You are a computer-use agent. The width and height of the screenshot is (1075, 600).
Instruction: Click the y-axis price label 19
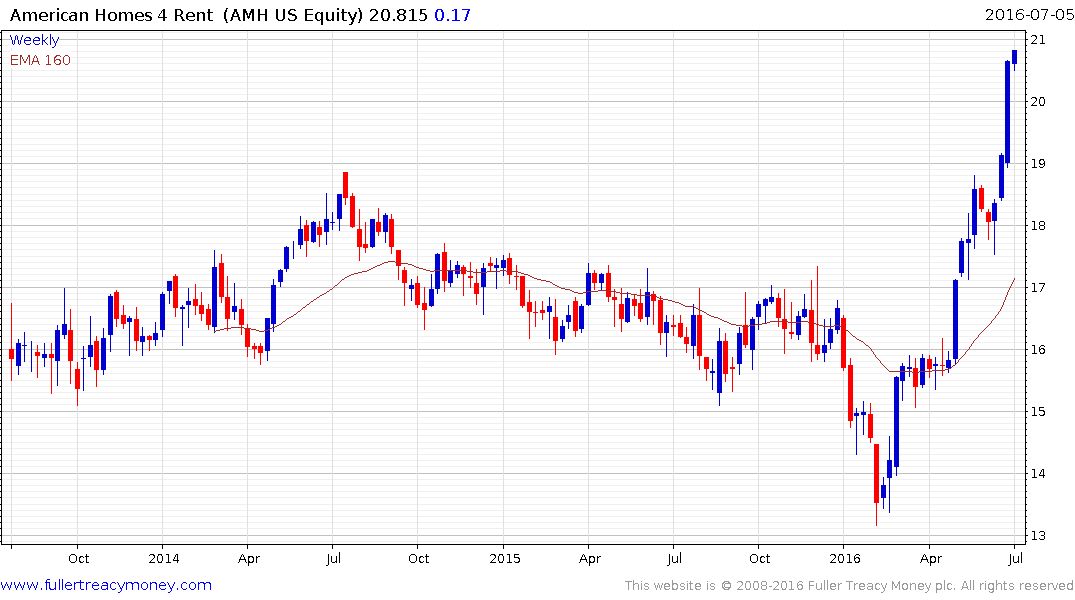(x=1038, y=163)
